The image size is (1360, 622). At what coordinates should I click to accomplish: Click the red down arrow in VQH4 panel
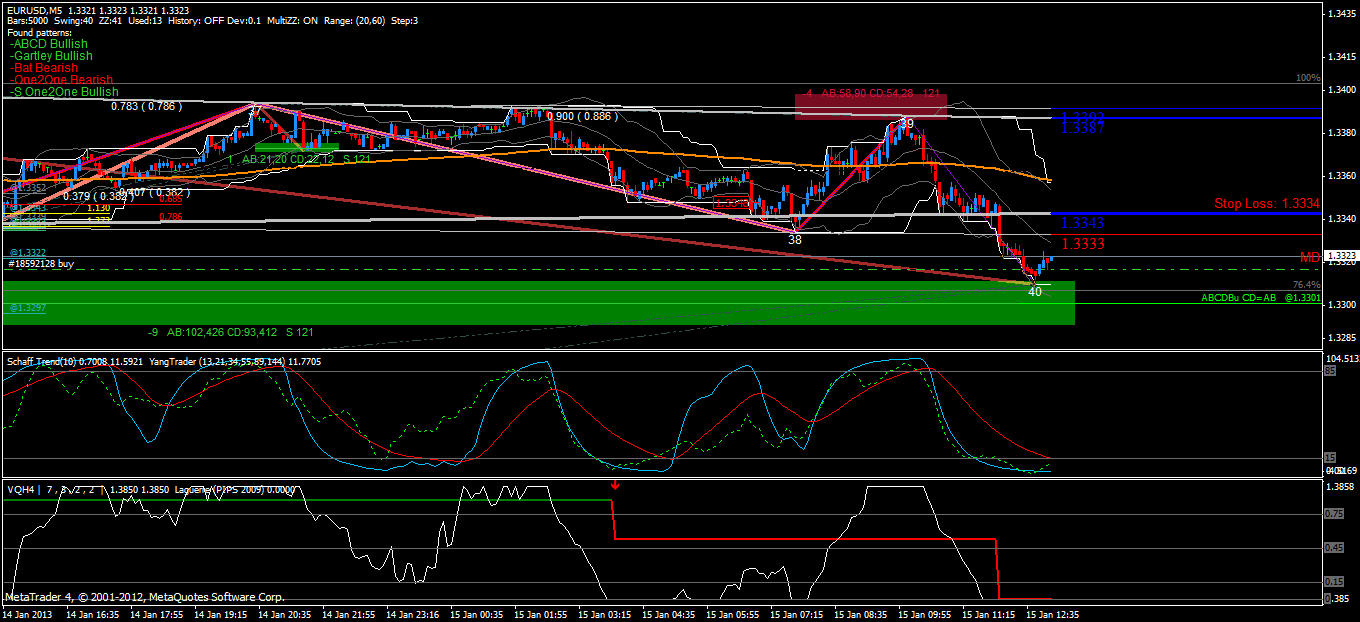615,486
